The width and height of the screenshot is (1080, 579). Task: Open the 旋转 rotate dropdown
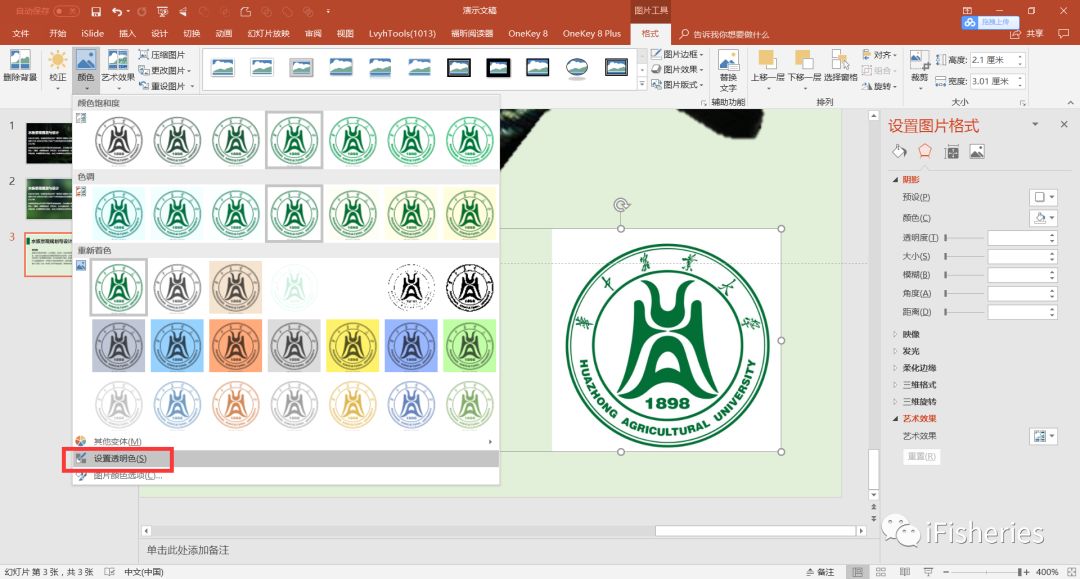click(880, 86)
